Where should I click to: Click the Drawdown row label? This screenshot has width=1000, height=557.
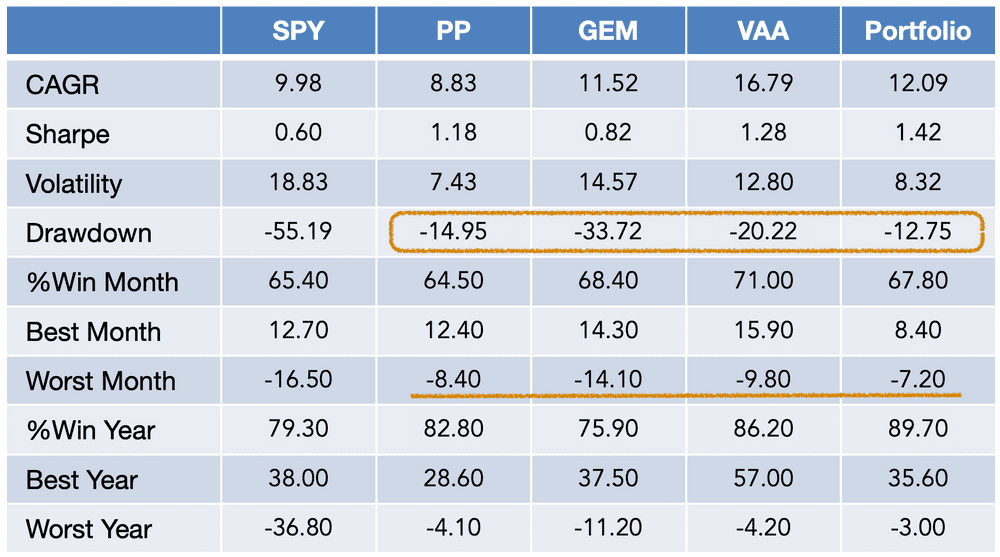click(89, 234)
